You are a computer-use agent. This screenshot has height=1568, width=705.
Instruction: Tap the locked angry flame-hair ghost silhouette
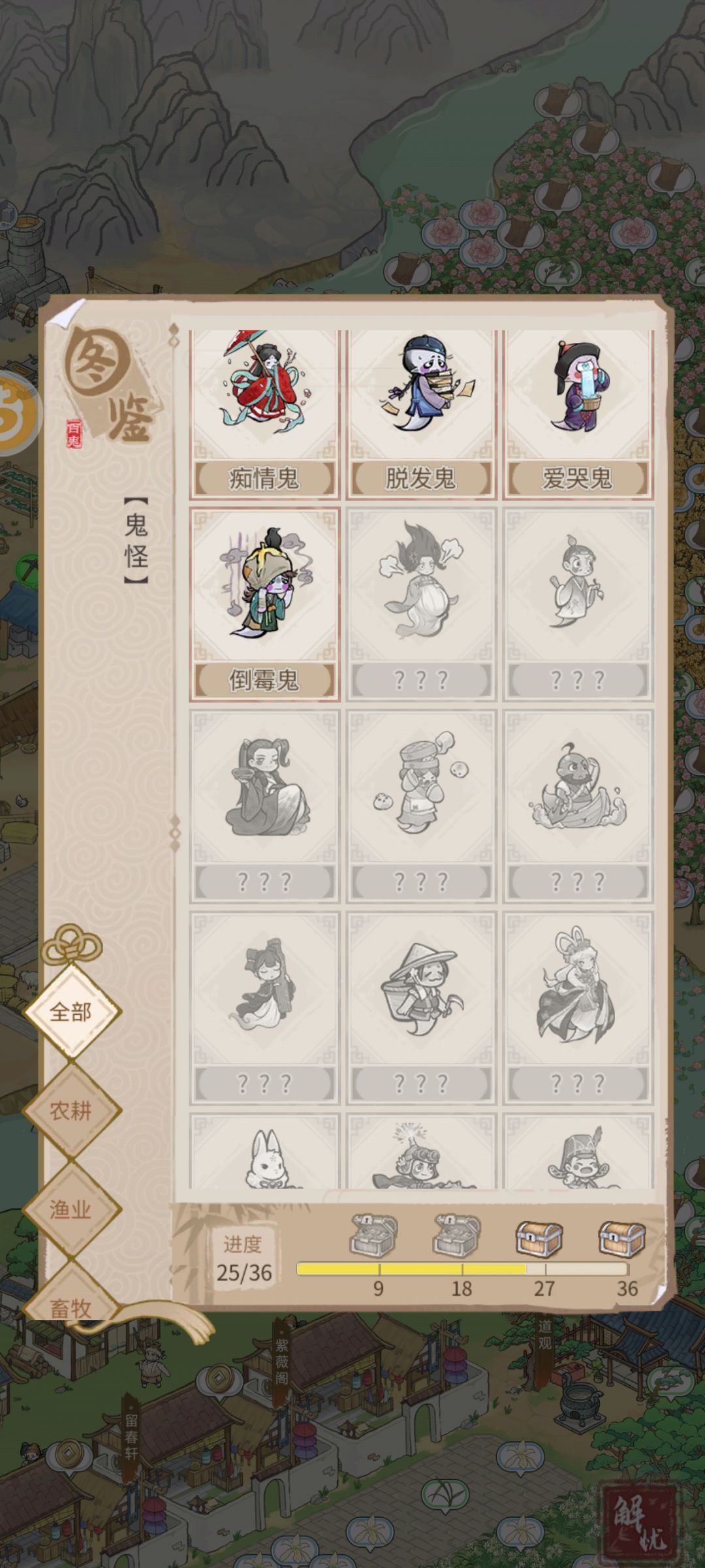421,604
